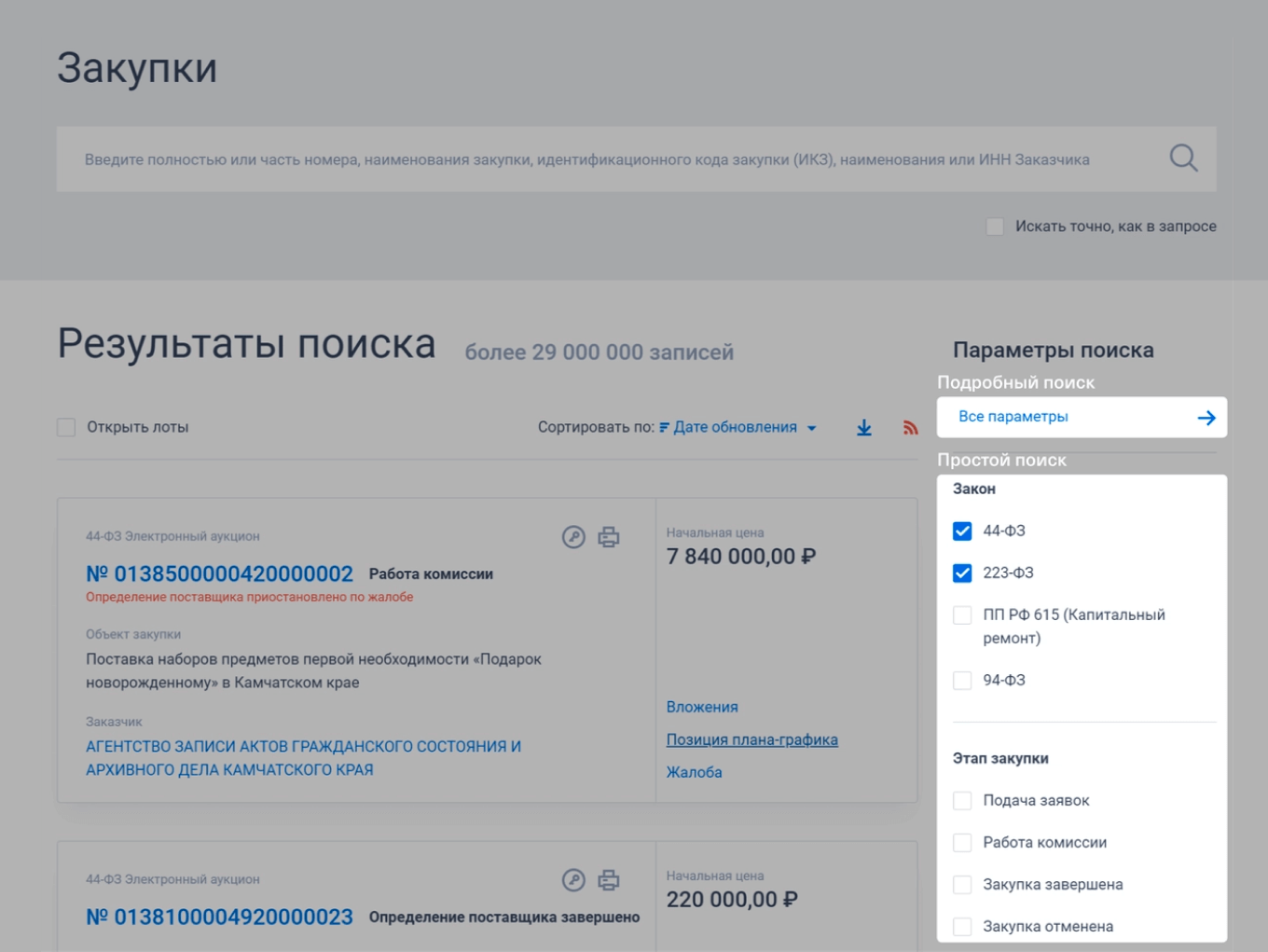1268x952 pixels.
Task: Open the customer АГЕНТСТВО ЗАПИСИ АКТОВ link
Action: click(303, 746)
